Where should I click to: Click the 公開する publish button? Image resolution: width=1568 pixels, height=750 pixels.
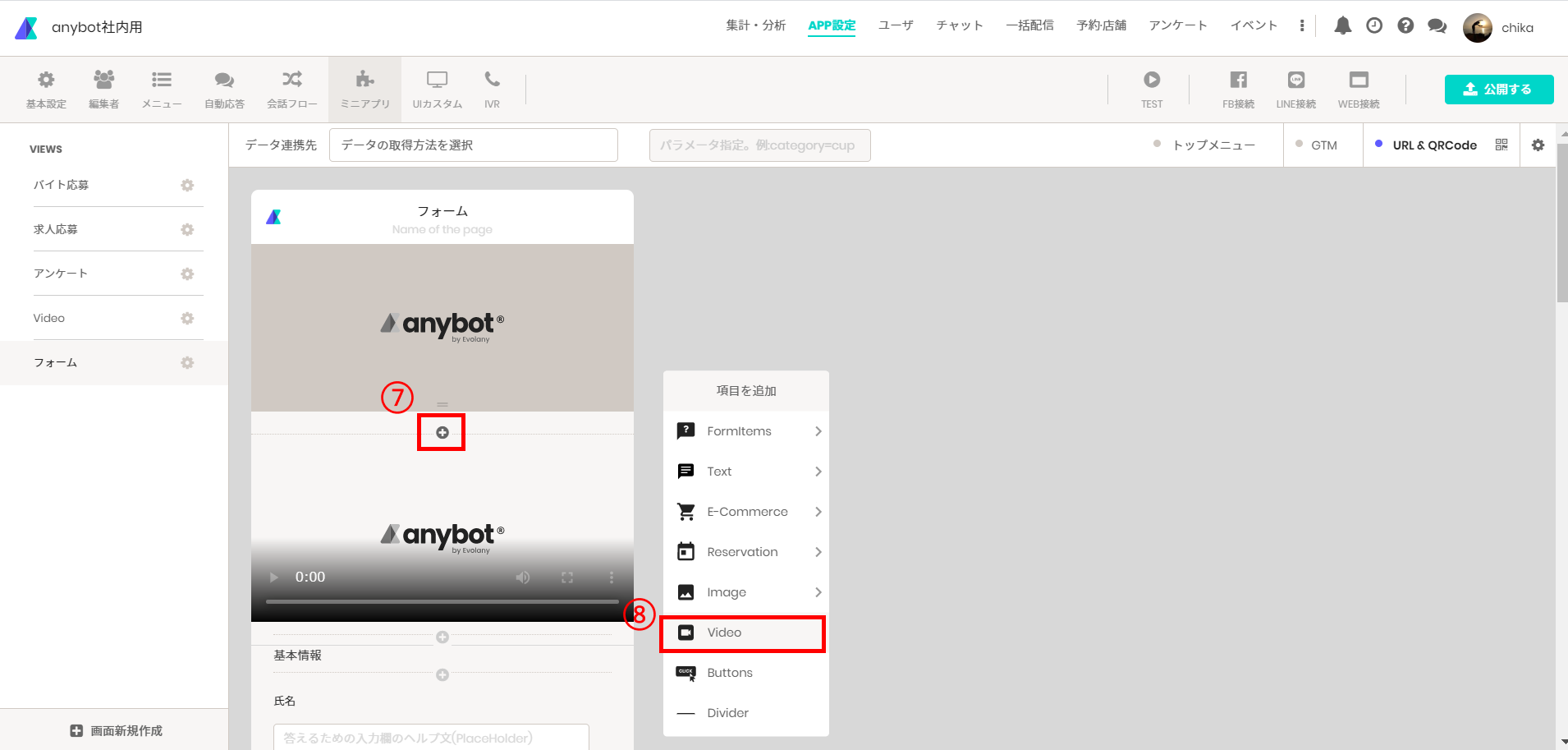click(x=1499, y=90)
